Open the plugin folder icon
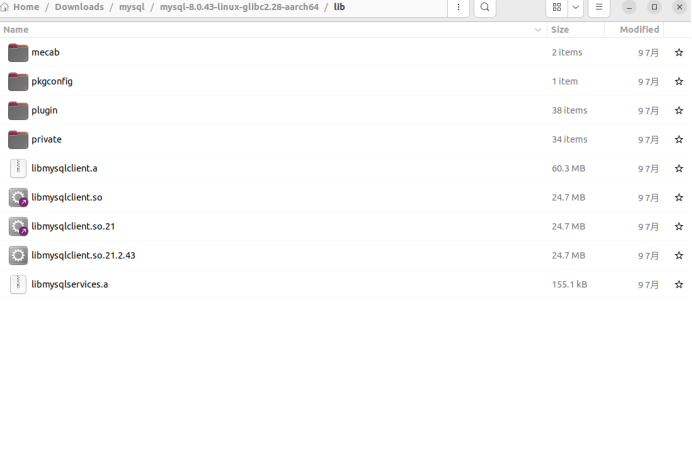 click(x=18, y=111)
